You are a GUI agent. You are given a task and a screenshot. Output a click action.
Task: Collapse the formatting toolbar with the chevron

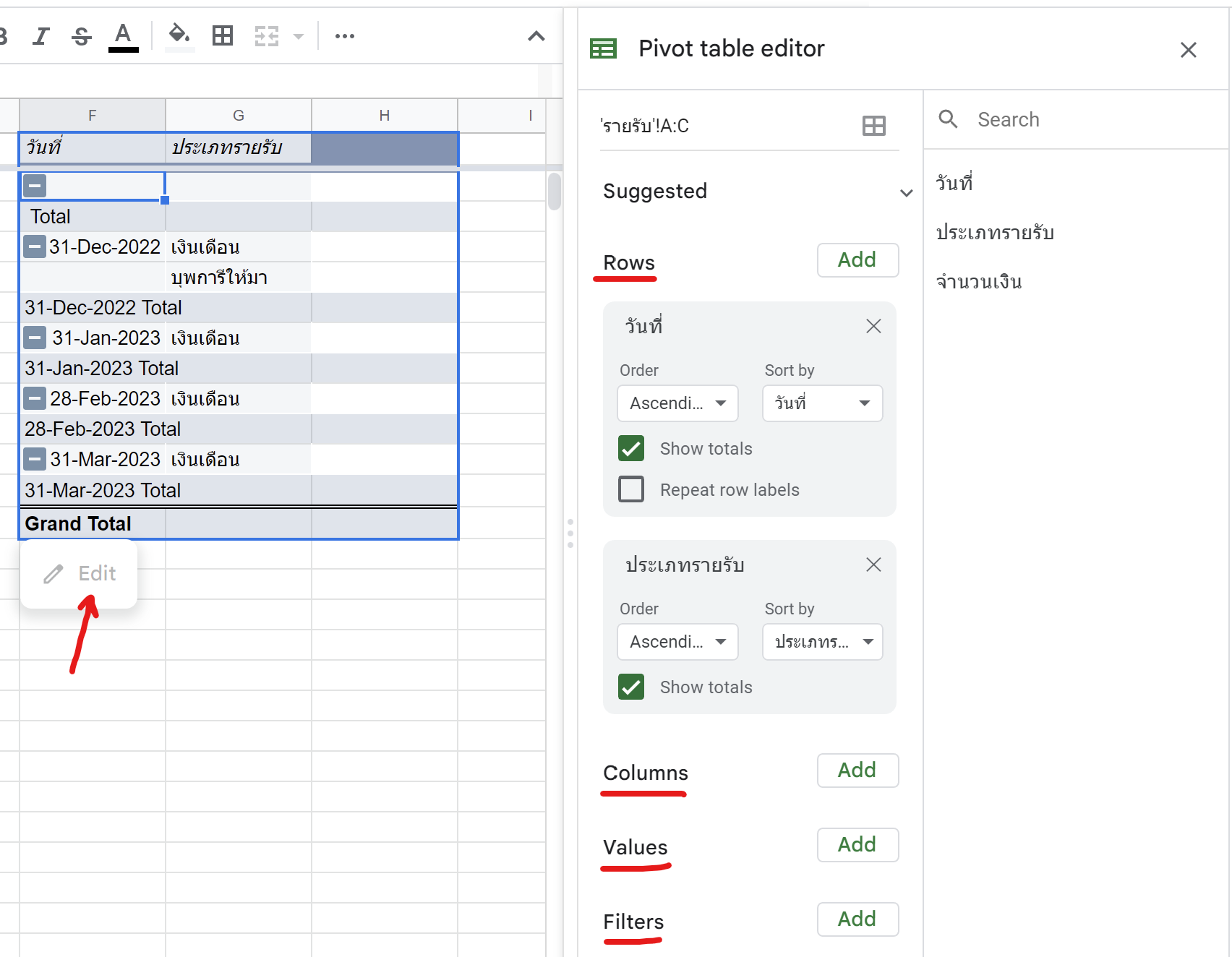[x=536, y=35]
